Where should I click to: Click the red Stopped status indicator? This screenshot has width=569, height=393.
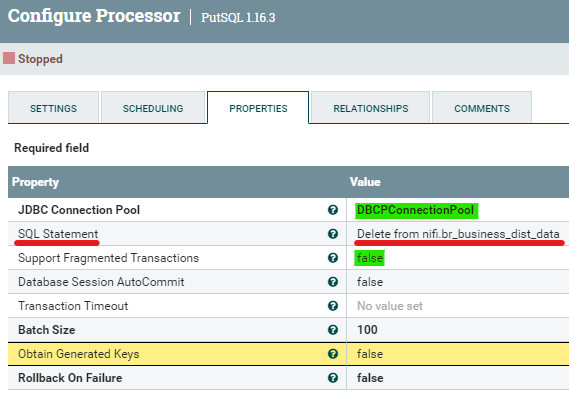(x=9, y=58)
